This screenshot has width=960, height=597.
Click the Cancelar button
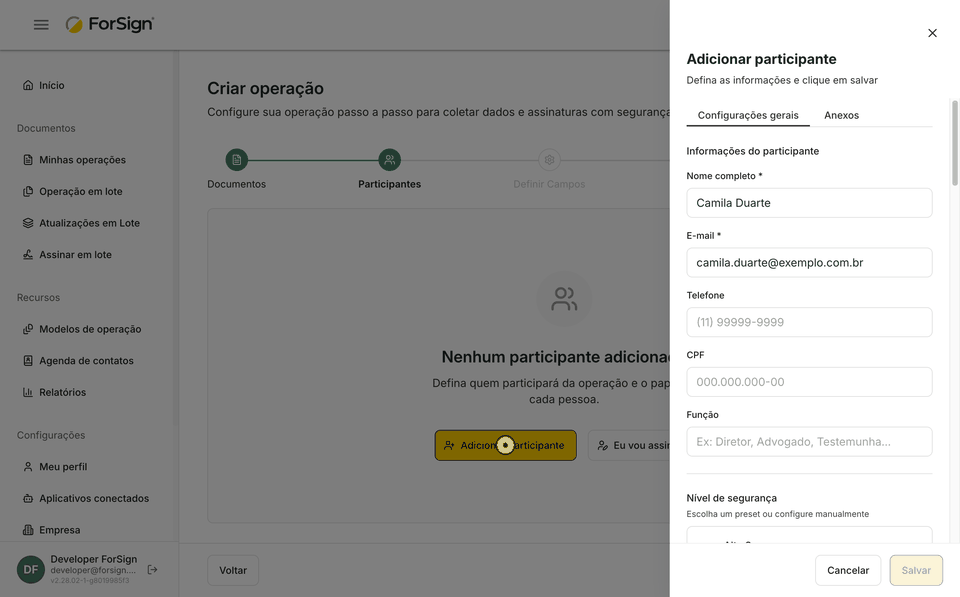(x=848, y=570)
